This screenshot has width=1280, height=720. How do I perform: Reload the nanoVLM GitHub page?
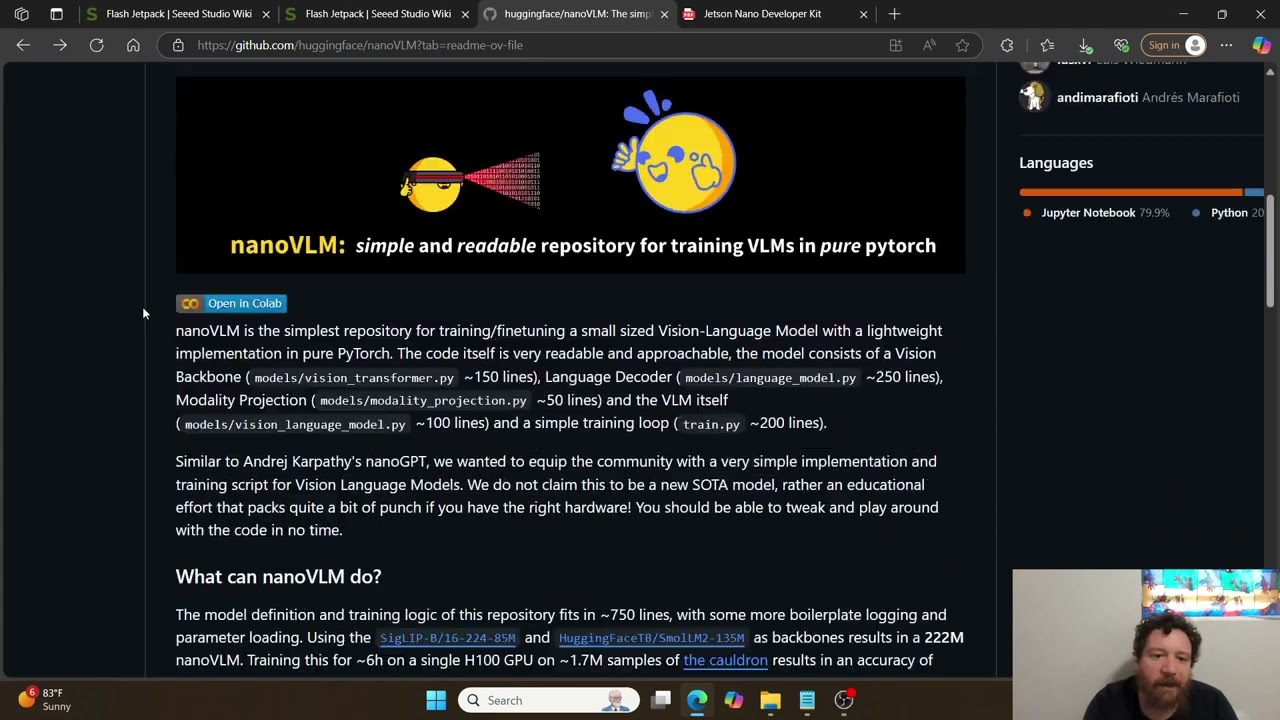(x=97, y=45)
